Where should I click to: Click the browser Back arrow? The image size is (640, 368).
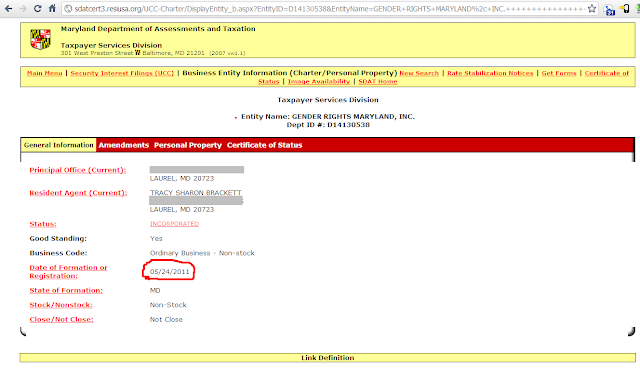point(8,8)
